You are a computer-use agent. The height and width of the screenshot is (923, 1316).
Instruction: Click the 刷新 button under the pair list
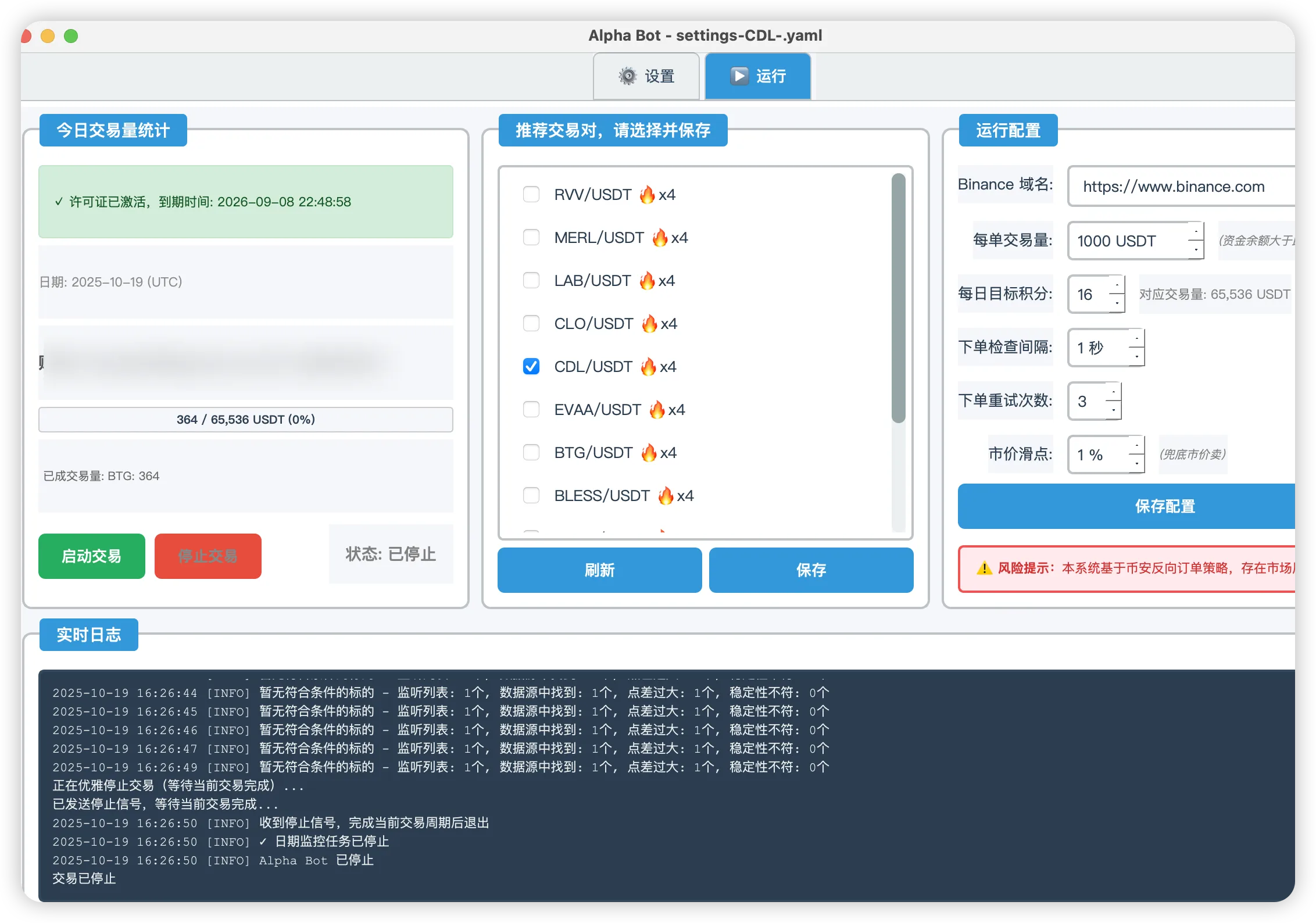point(599,570)
